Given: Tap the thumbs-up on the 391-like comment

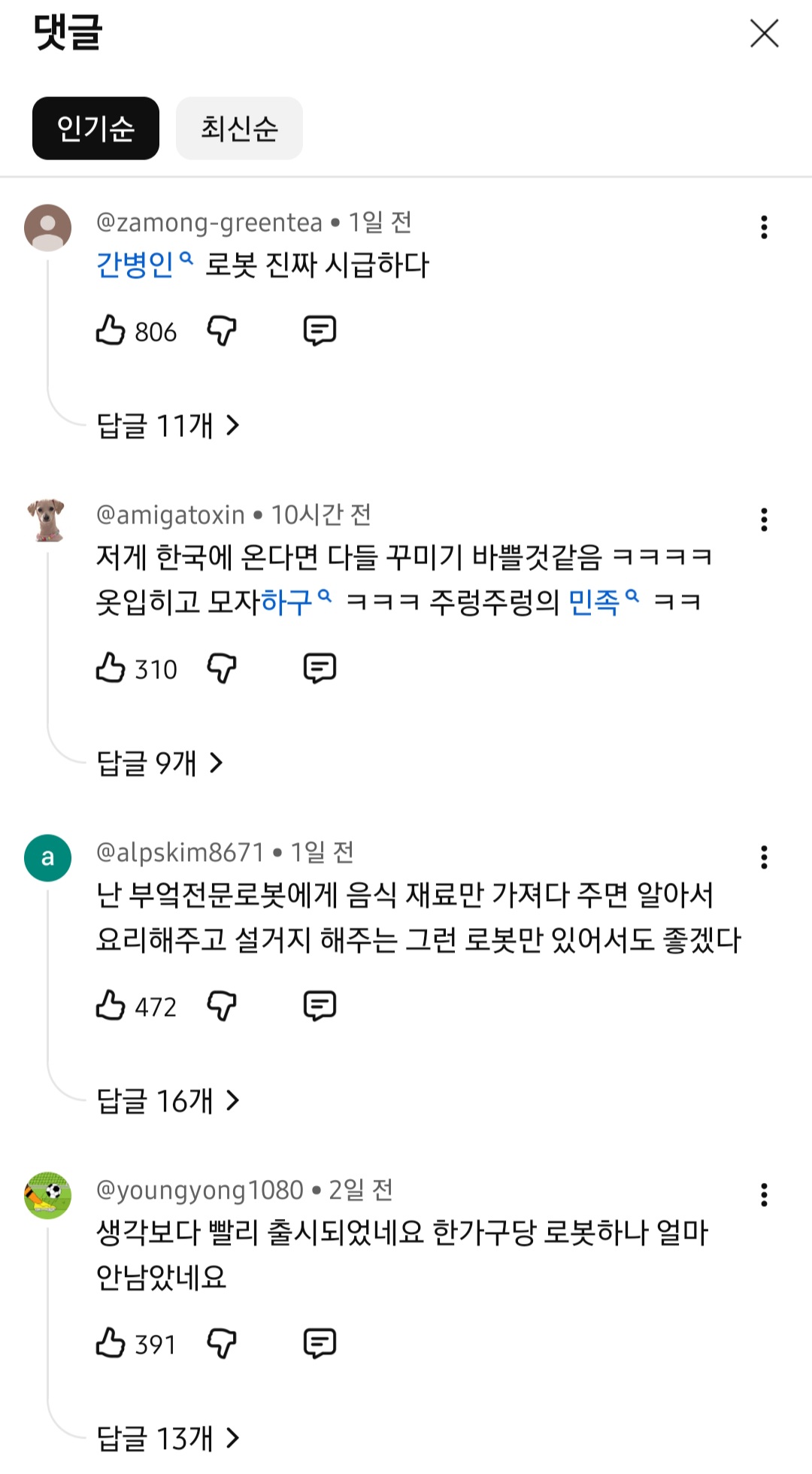Looking at the screenshot, I should (x=111, y=1343).
